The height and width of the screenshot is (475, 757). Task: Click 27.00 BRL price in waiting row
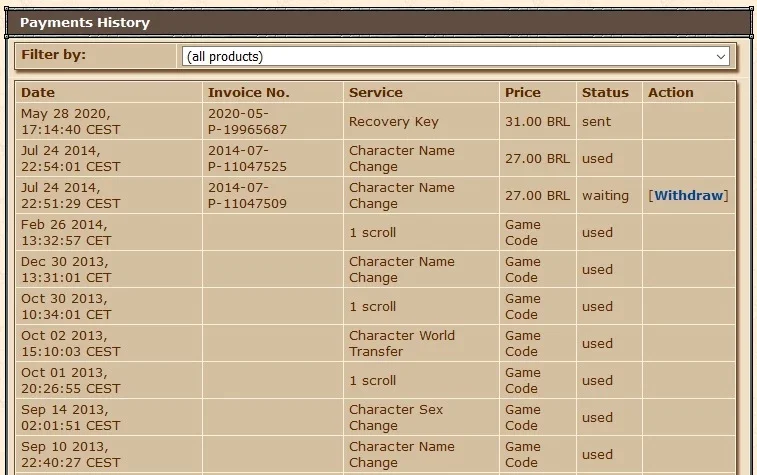[537, 196]
